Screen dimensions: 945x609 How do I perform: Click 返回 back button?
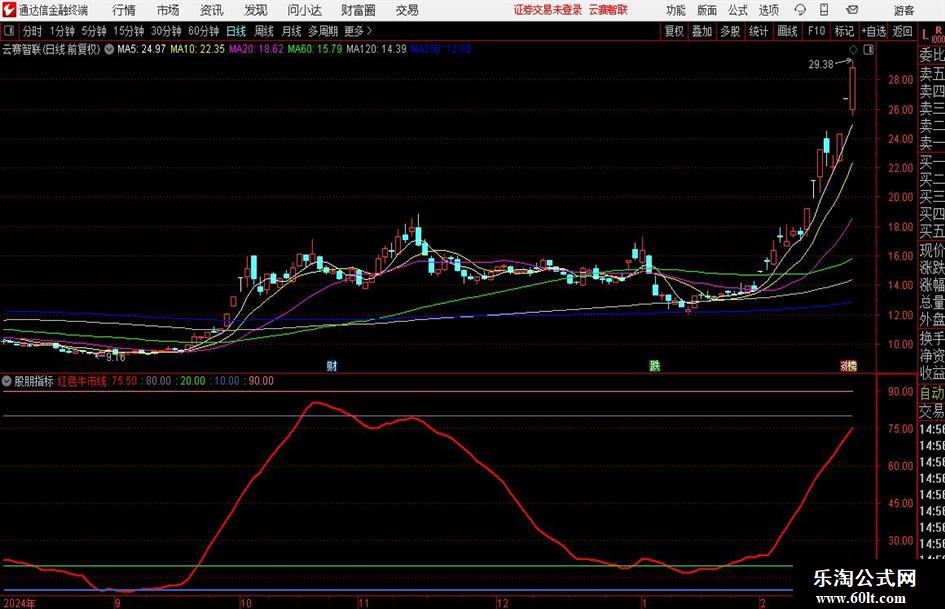902,31
